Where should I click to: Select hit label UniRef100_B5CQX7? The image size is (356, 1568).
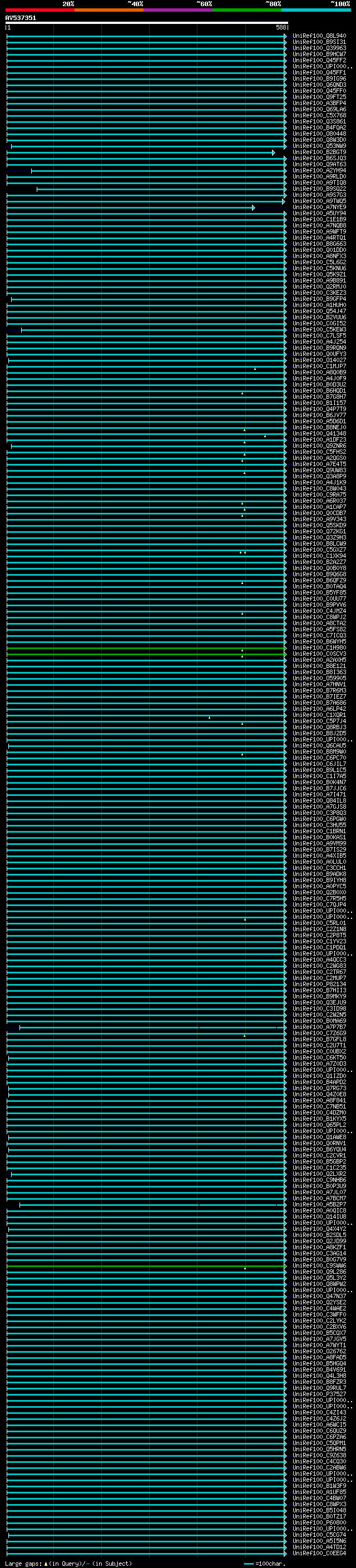319,1332
